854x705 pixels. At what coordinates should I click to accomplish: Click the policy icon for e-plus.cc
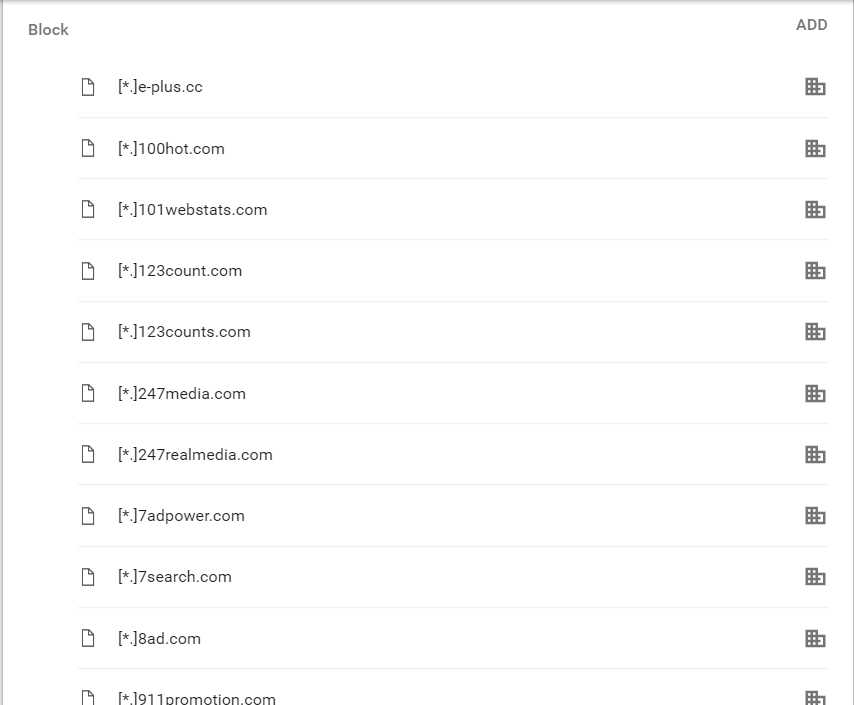pyautogui.click(x=815, y=87)
